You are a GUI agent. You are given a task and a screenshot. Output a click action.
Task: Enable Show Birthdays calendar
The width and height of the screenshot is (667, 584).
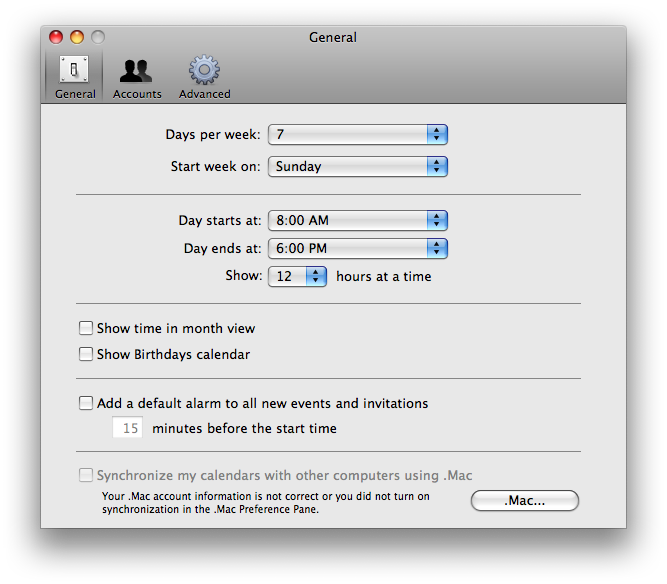pos(86,354)
